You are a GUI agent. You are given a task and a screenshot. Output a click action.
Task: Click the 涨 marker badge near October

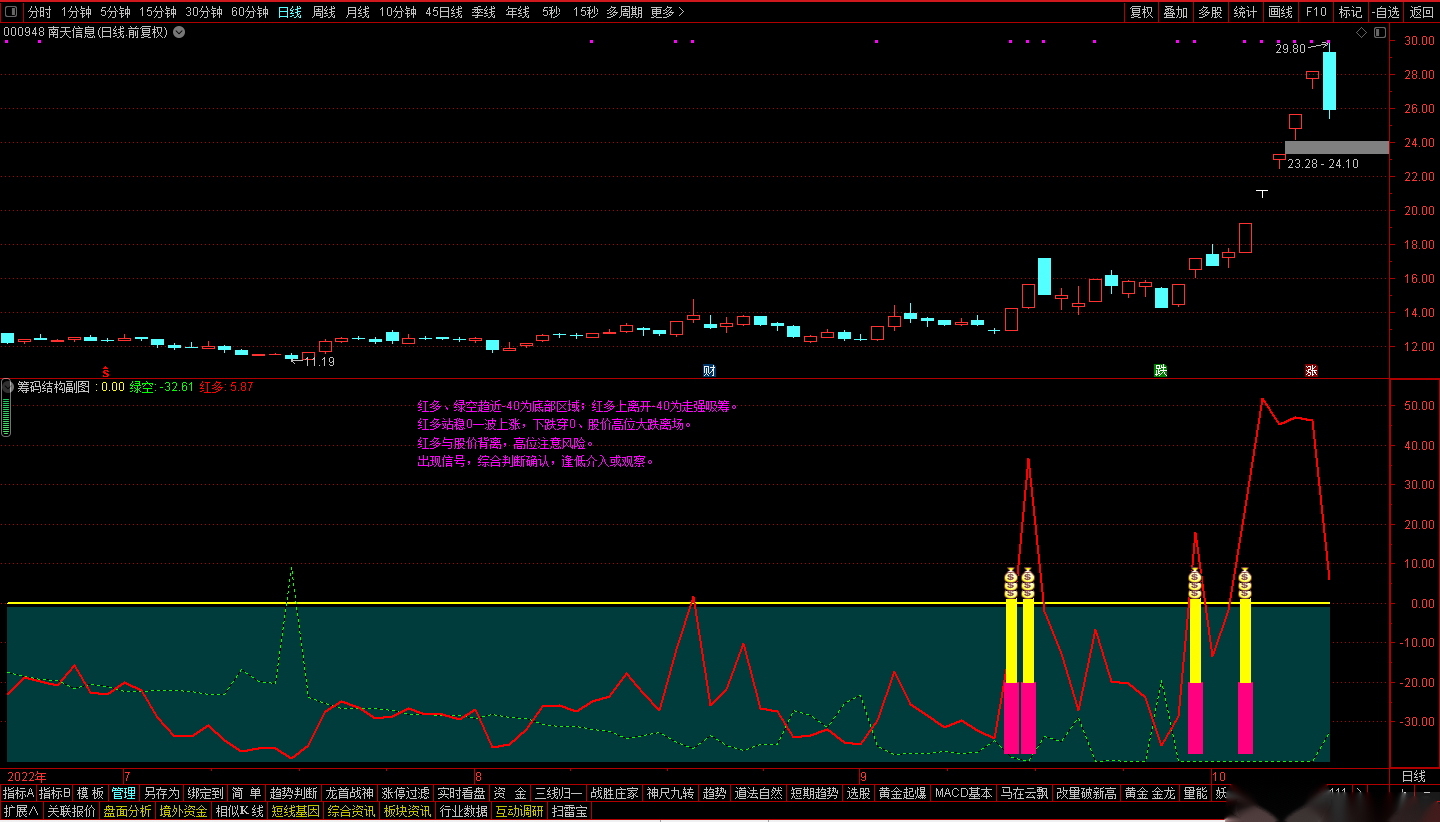point(1310,371)
